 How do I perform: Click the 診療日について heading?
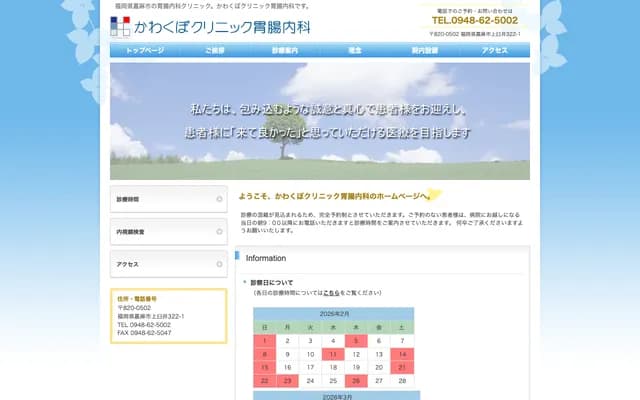(x=272, y=282)
